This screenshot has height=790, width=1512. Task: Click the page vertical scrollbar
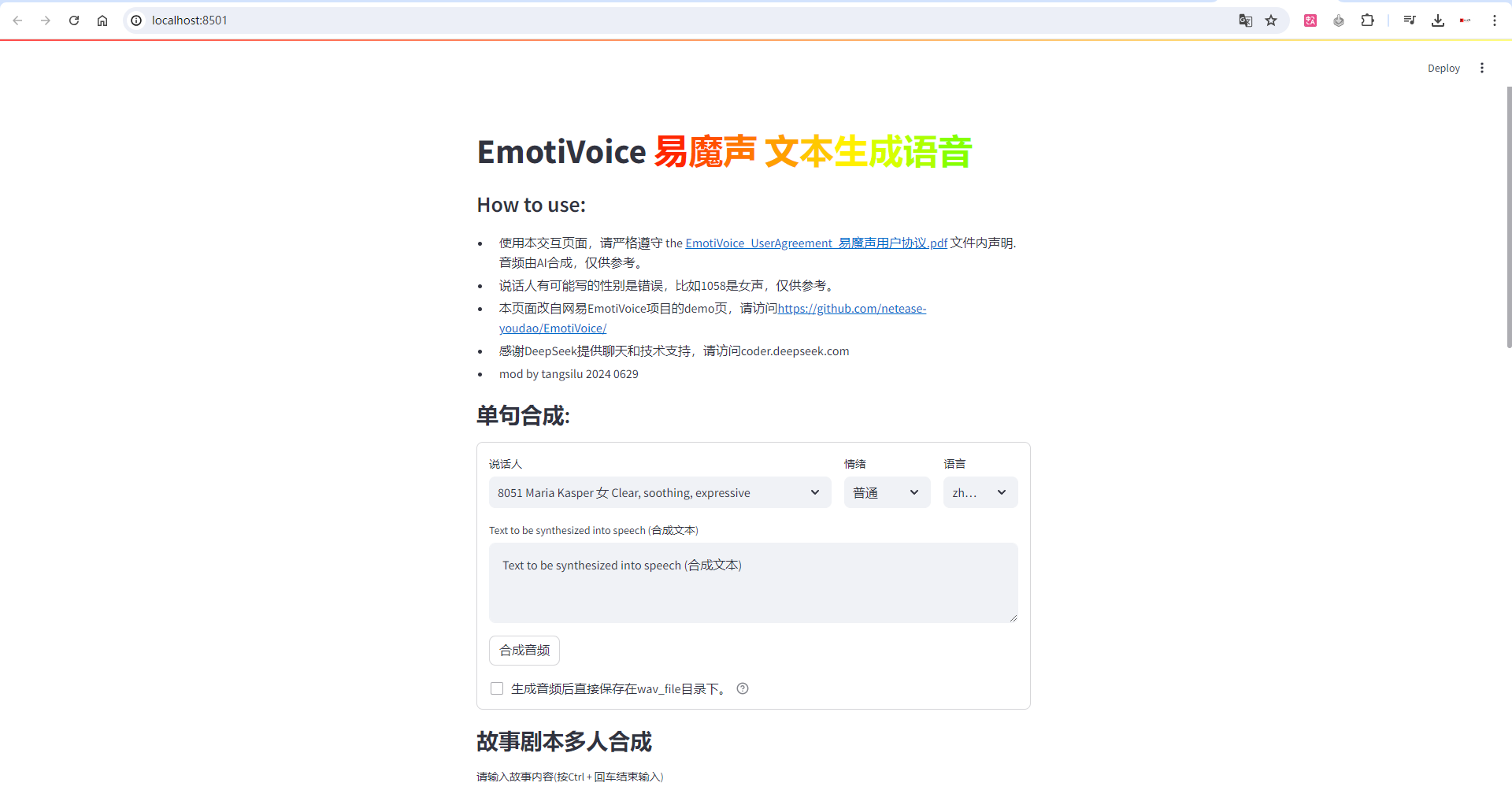tap(1509, 217)
